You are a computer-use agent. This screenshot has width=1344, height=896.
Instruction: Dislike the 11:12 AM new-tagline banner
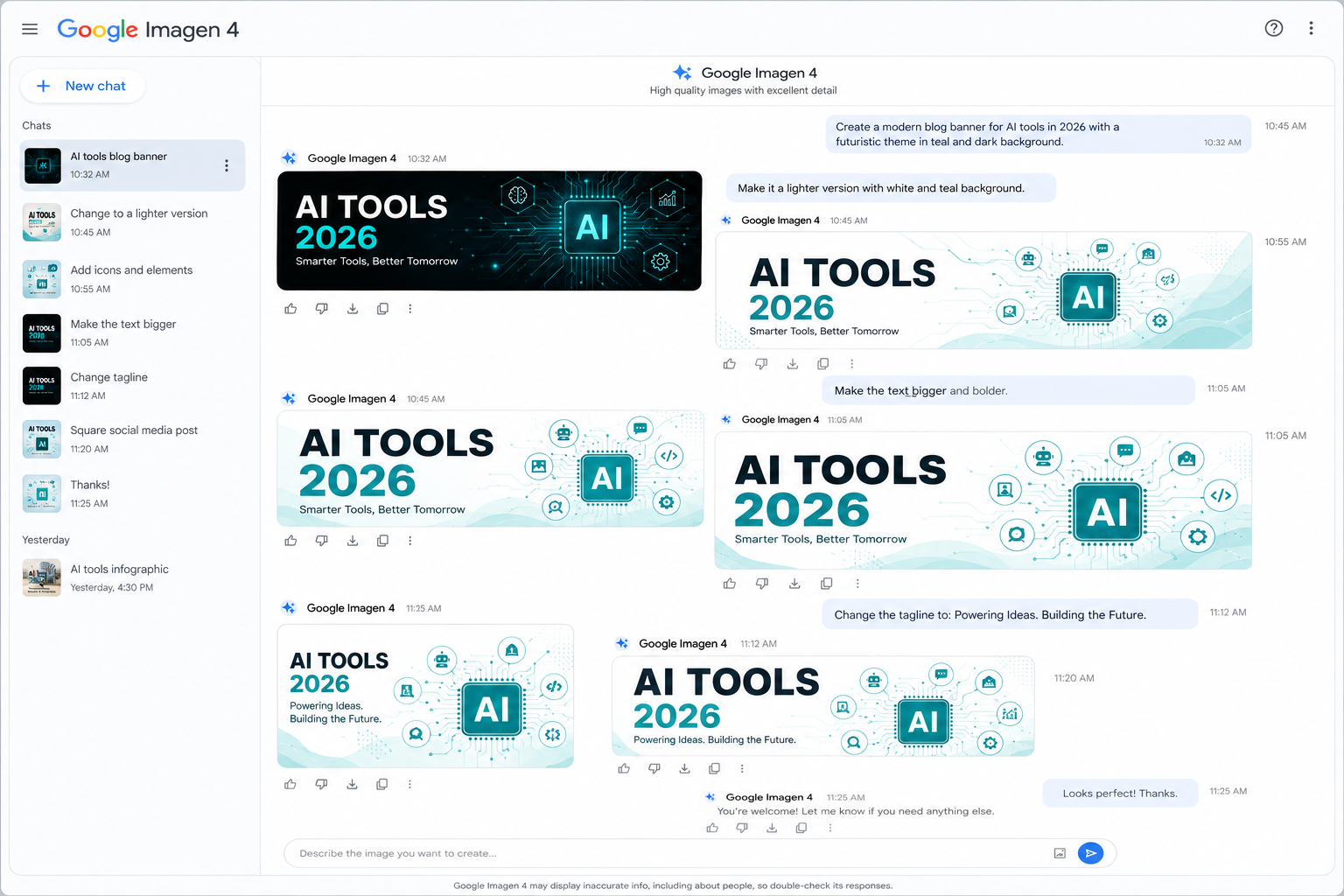pos(654,769)
